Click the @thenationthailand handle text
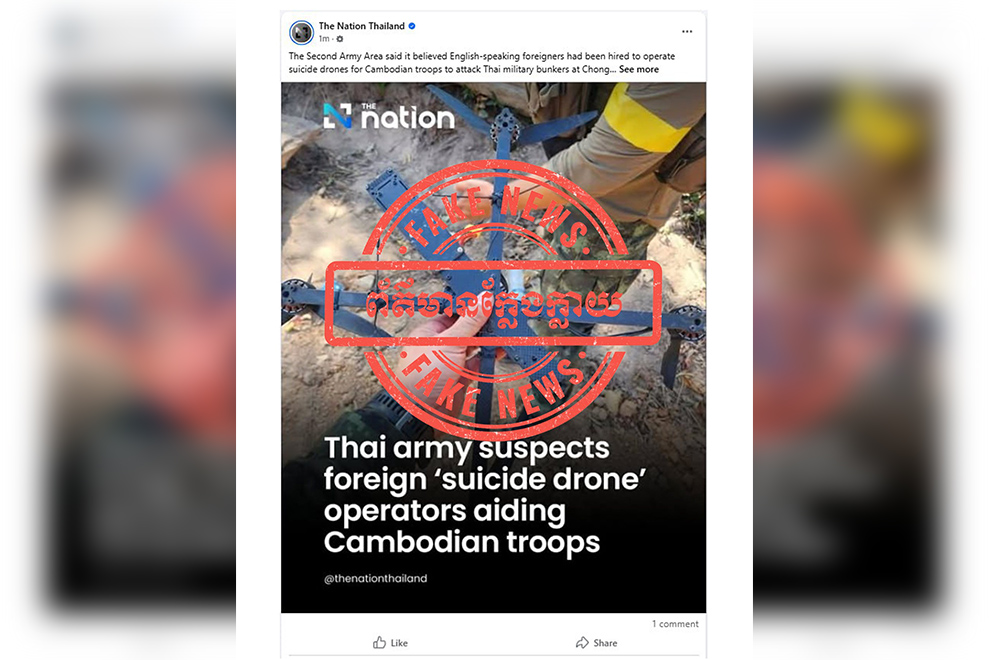The width and height of the screenshot is (990, 660). (x=375, y=579)
